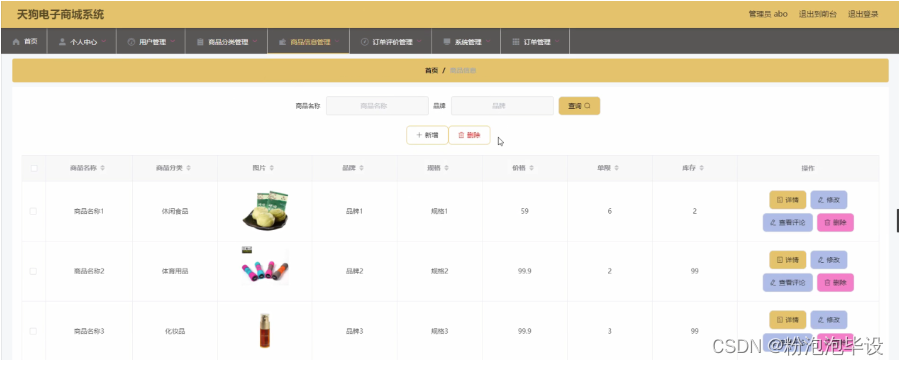This screenshot has height=365, width=899.
Task: Sort by 规格 column sort icon
Action: [447, 168]
